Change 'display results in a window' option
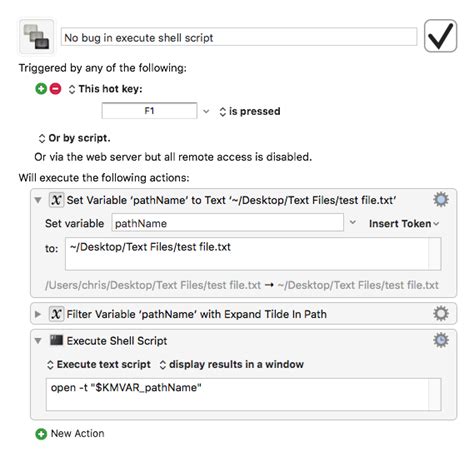The width and height of the screenshot is (474, 457). click(231, 364)
